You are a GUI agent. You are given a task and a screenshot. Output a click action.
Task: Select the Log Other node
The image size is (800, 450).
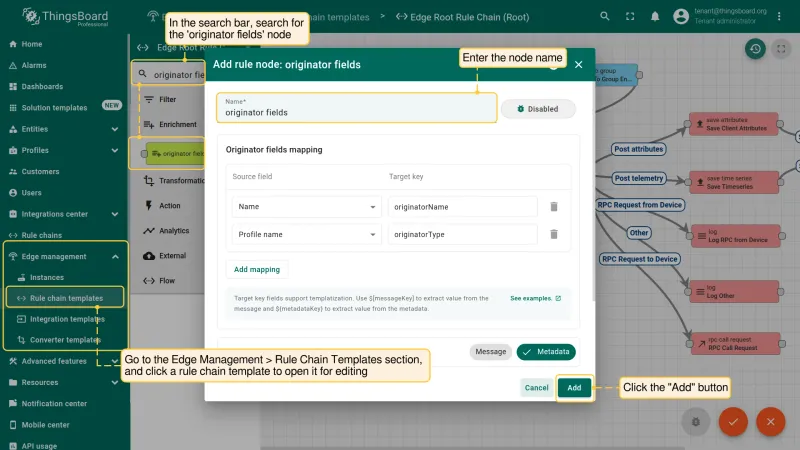(734, 291)
